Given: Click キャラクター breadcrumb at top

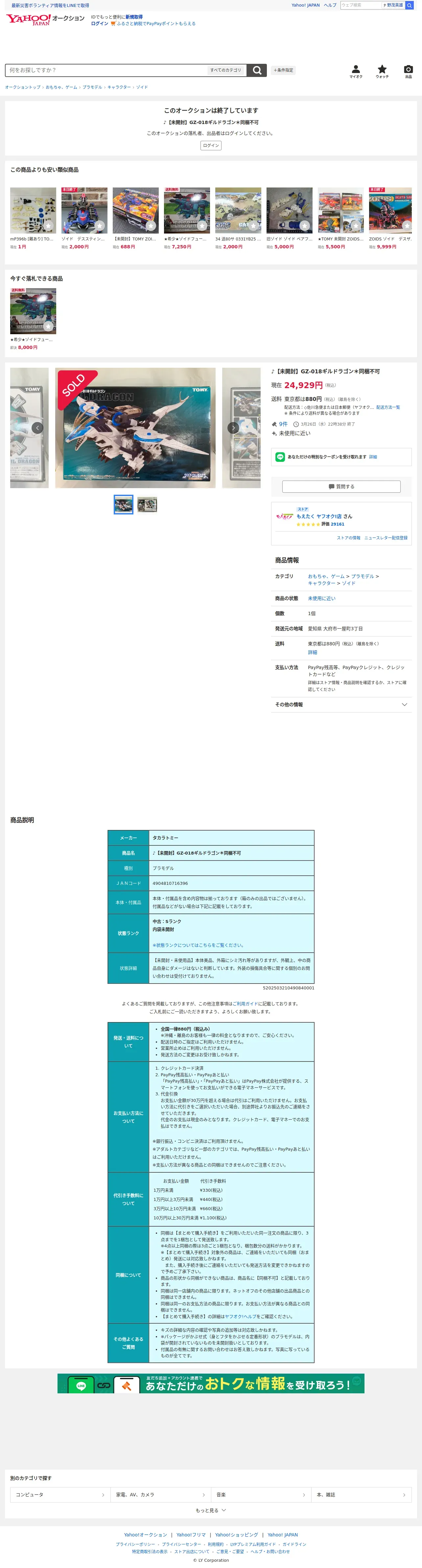Looking at the screenshot, I should 119,87.
